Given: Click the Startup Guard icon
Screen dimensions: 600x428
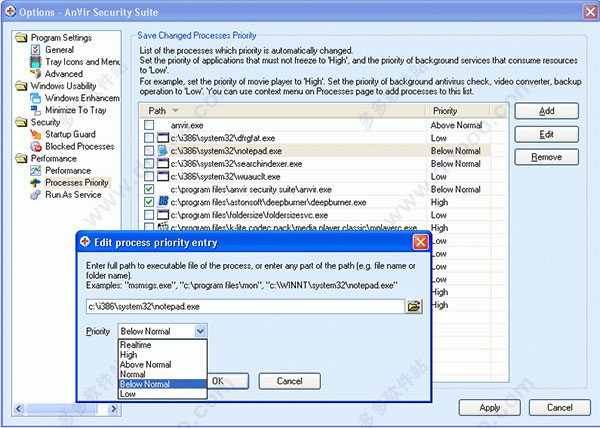Looking at the screenshot, I should (x=36, y=134).
